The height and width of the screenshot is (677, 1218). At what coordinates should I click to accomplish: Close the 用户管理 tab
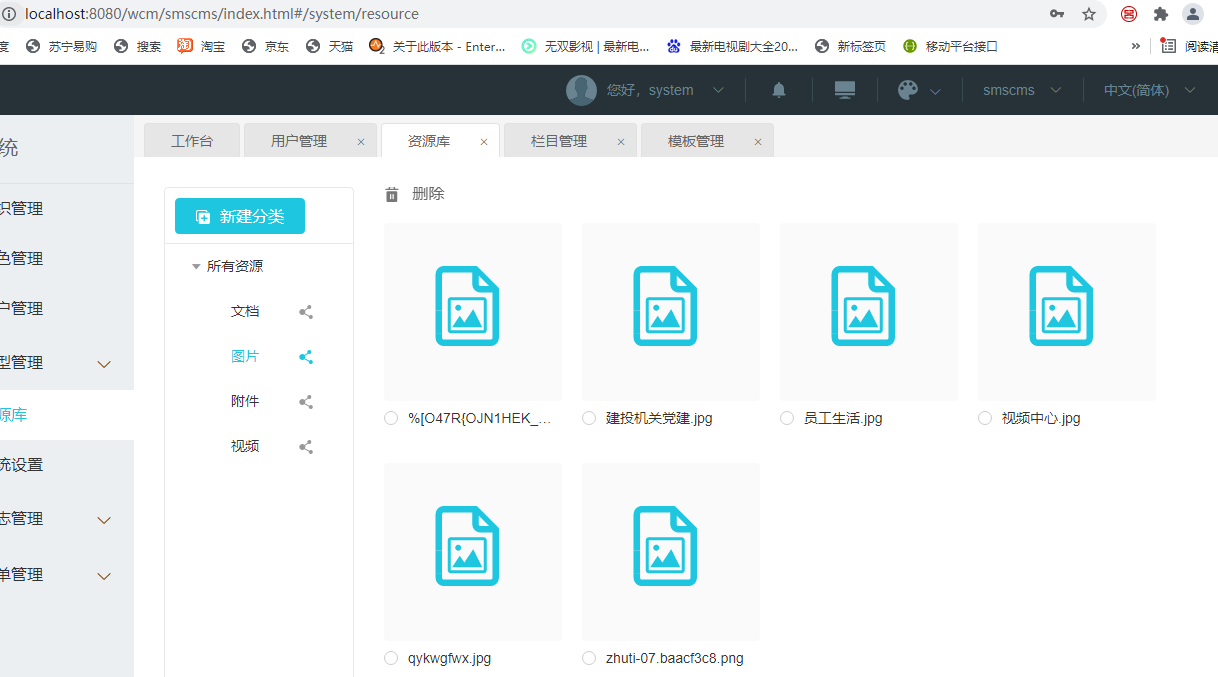[361, 142]
